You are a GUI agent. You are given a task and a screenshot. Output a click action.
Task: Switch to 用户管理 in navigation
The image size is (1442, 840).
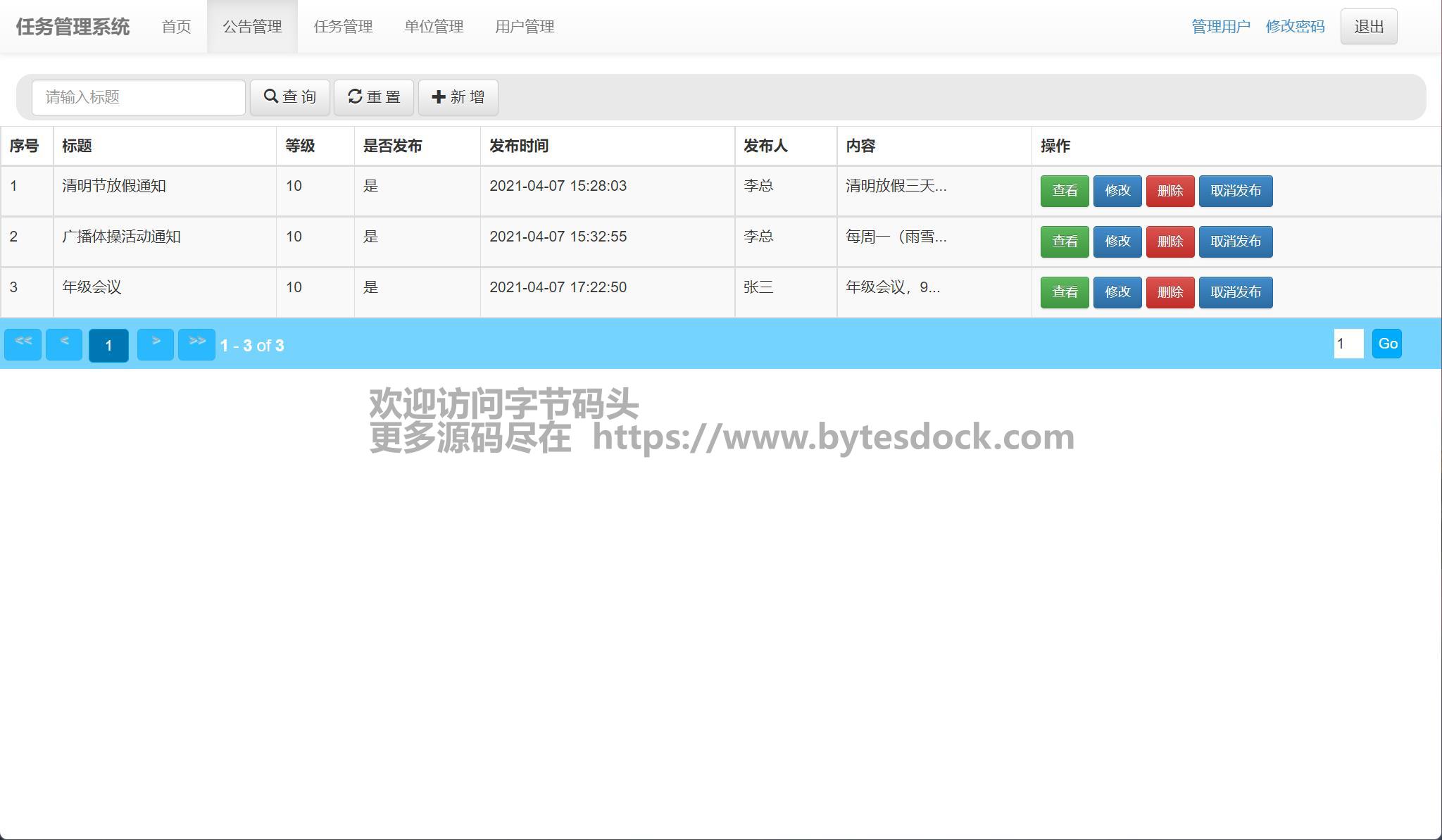(x=525, y=27)
